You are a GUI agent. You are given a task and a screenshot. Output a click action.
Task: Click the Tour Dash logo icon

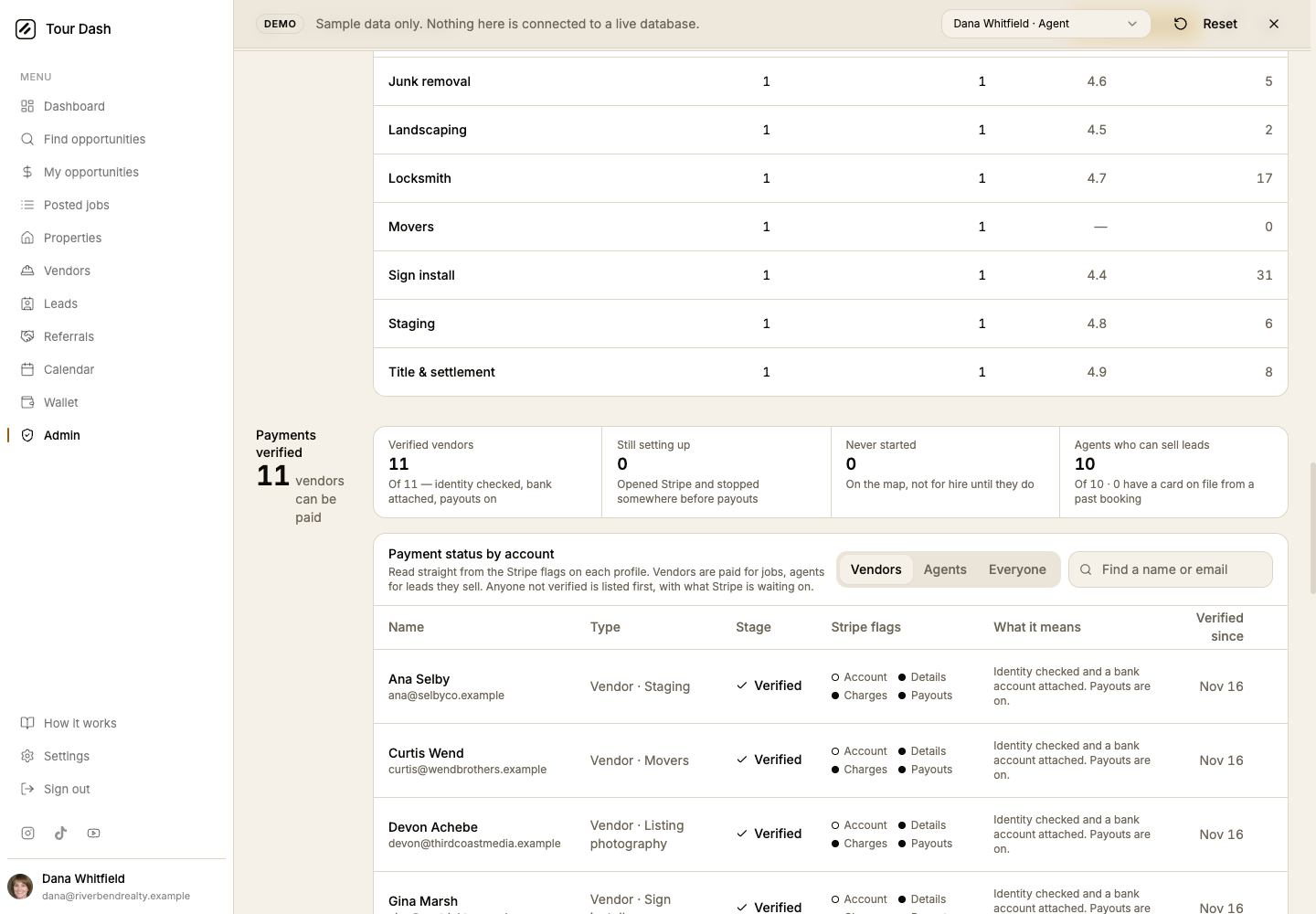pyautogui.click(x=26, y=29)
